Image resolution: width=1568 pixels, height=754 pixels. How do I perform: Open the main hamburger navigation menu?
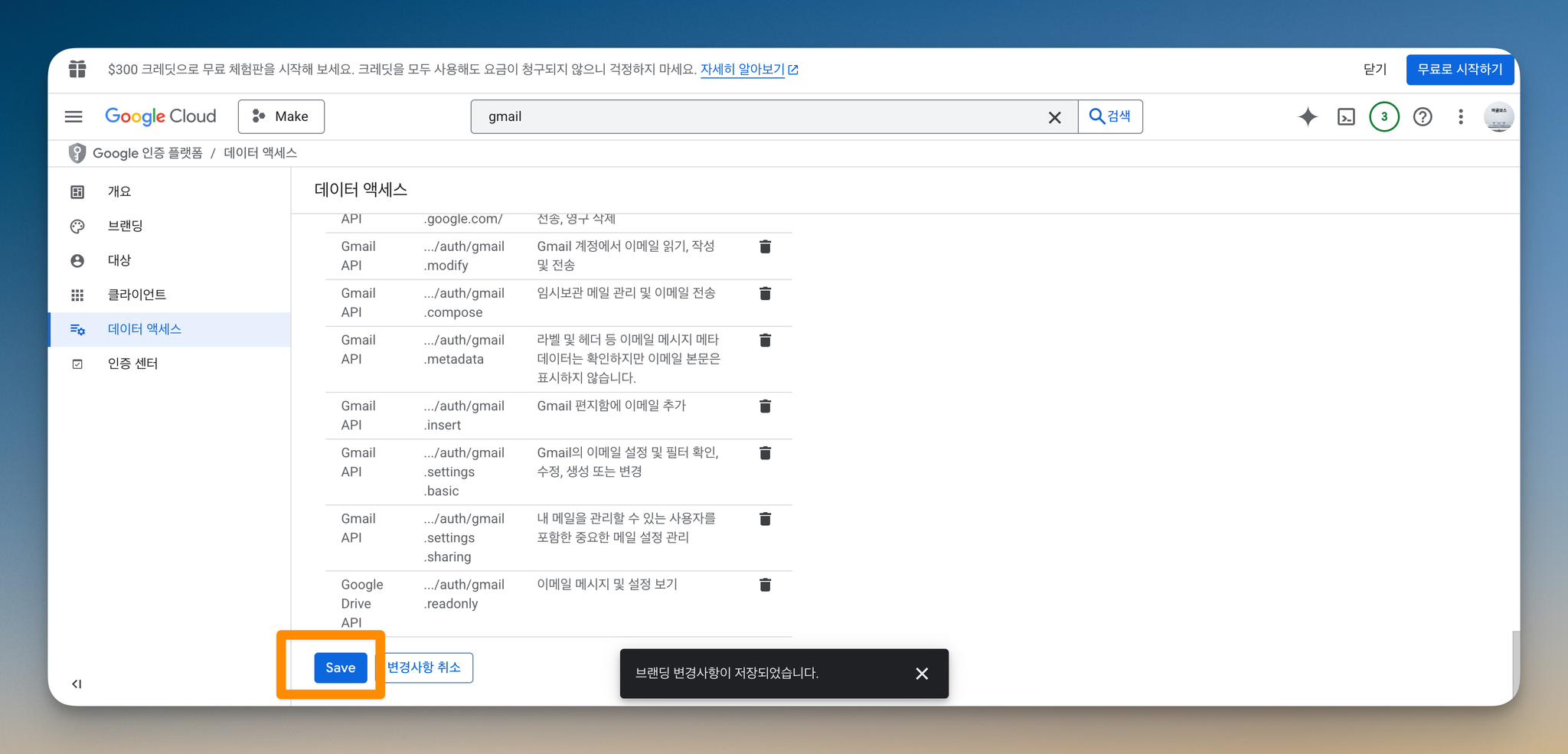(73, 116)
